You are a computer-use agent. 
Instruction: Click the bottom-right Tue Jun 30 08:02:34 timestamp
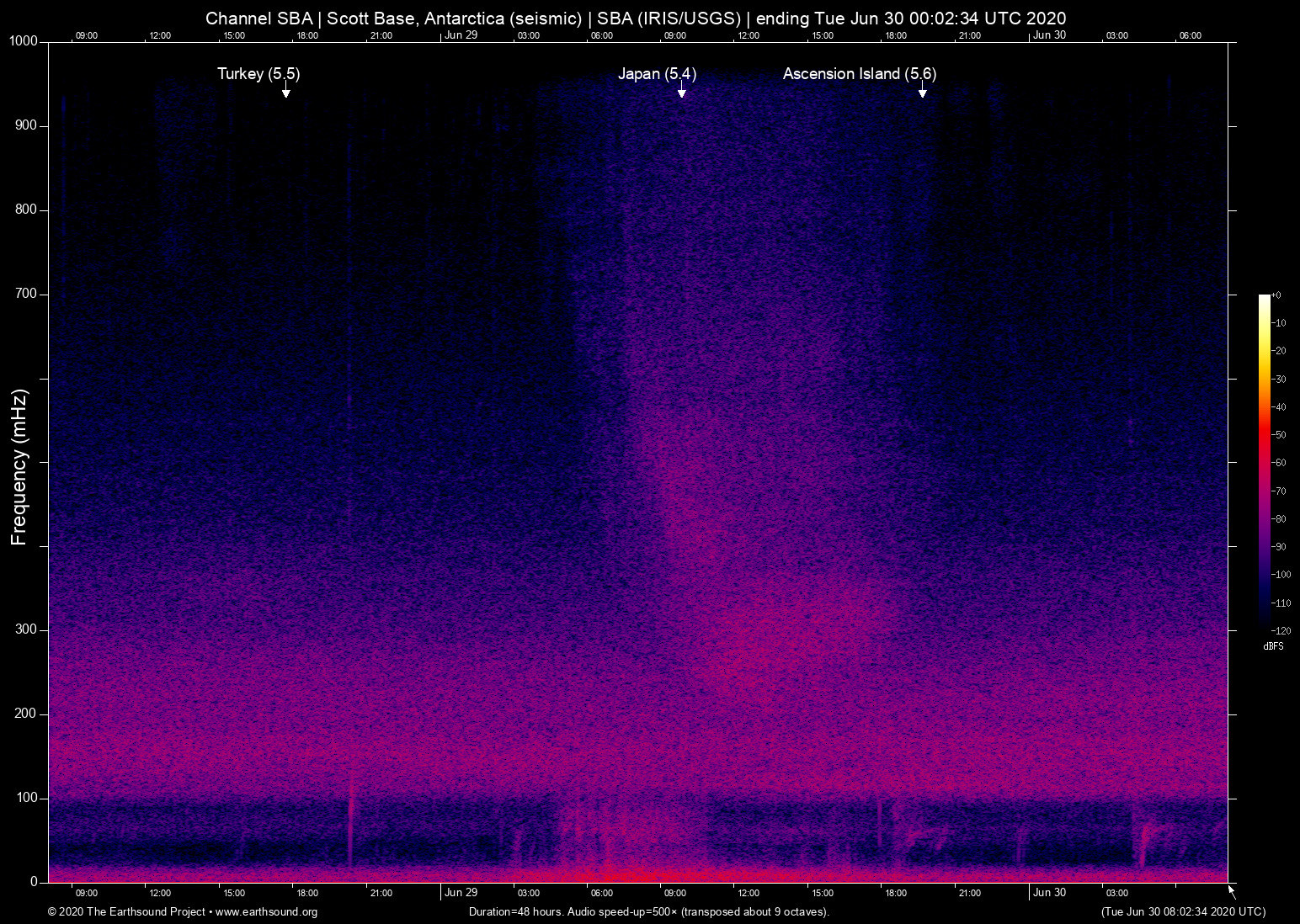[1183, 912]
